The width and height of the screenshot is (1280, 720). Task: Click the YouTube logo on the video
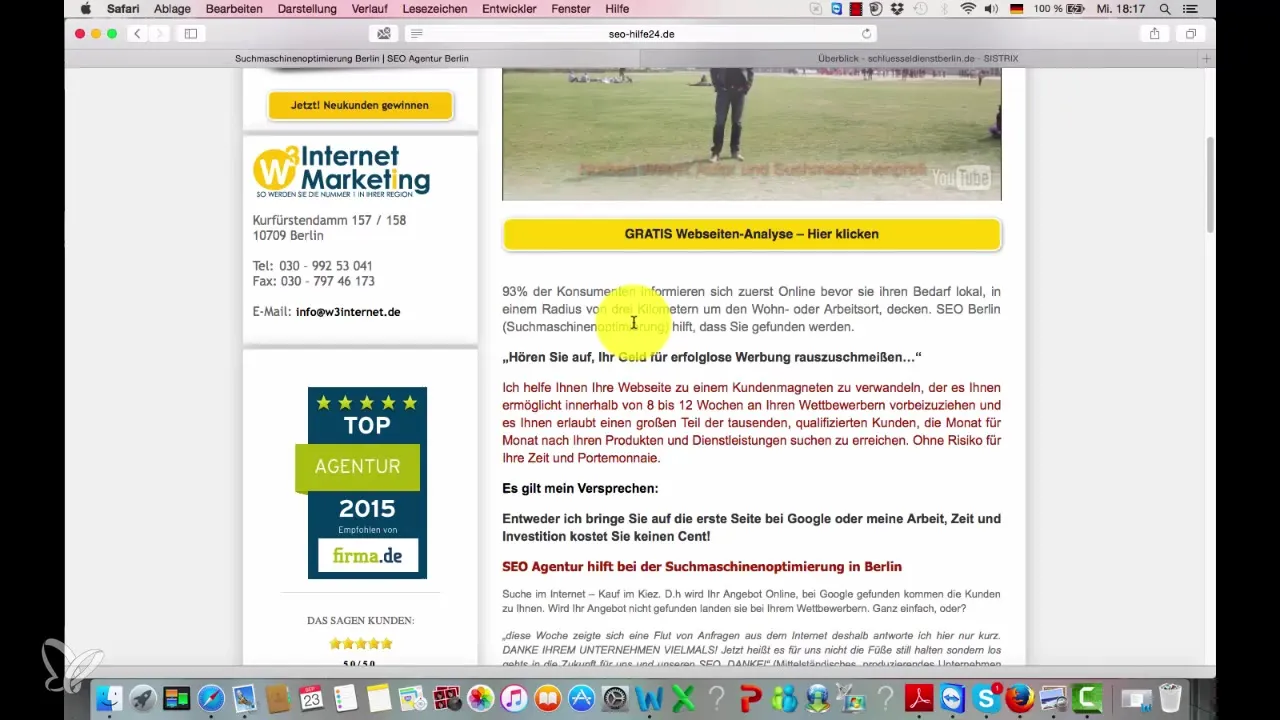pos(960,178)
